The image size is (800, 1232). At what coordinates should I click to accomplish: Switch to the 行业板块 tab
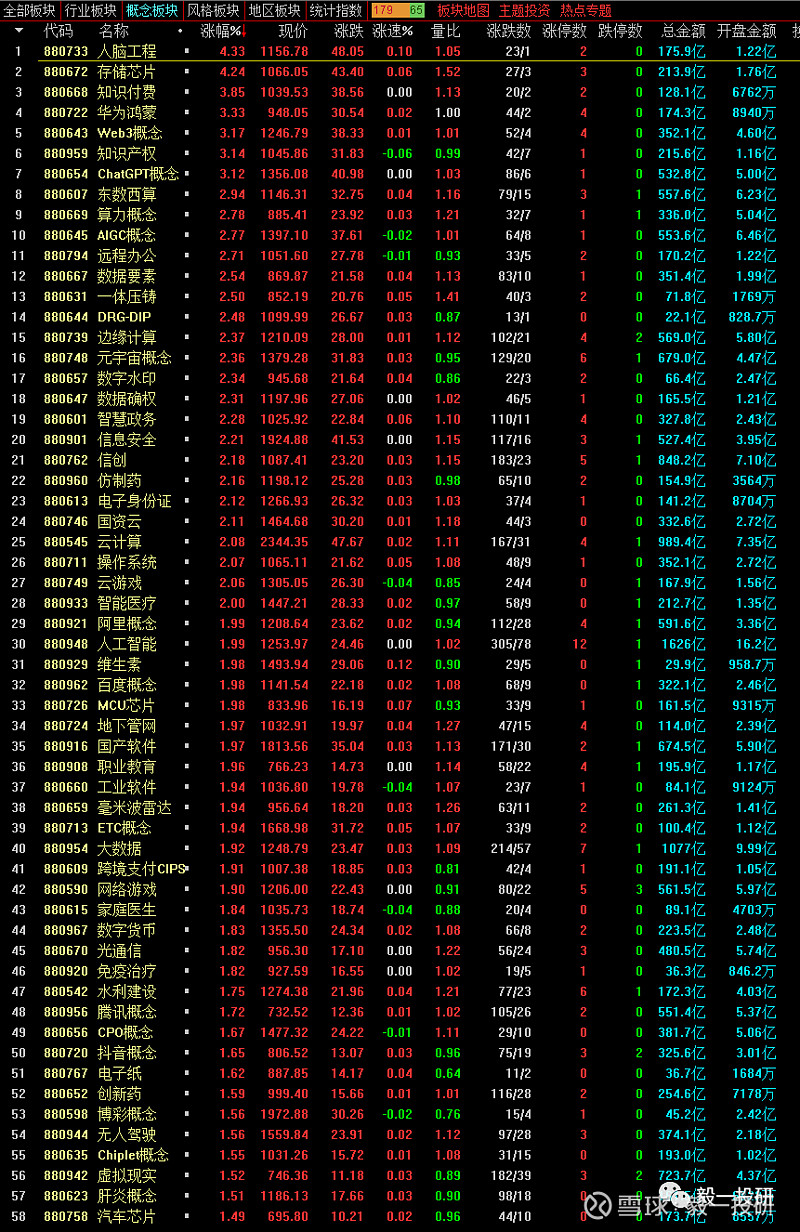[90, 10]
